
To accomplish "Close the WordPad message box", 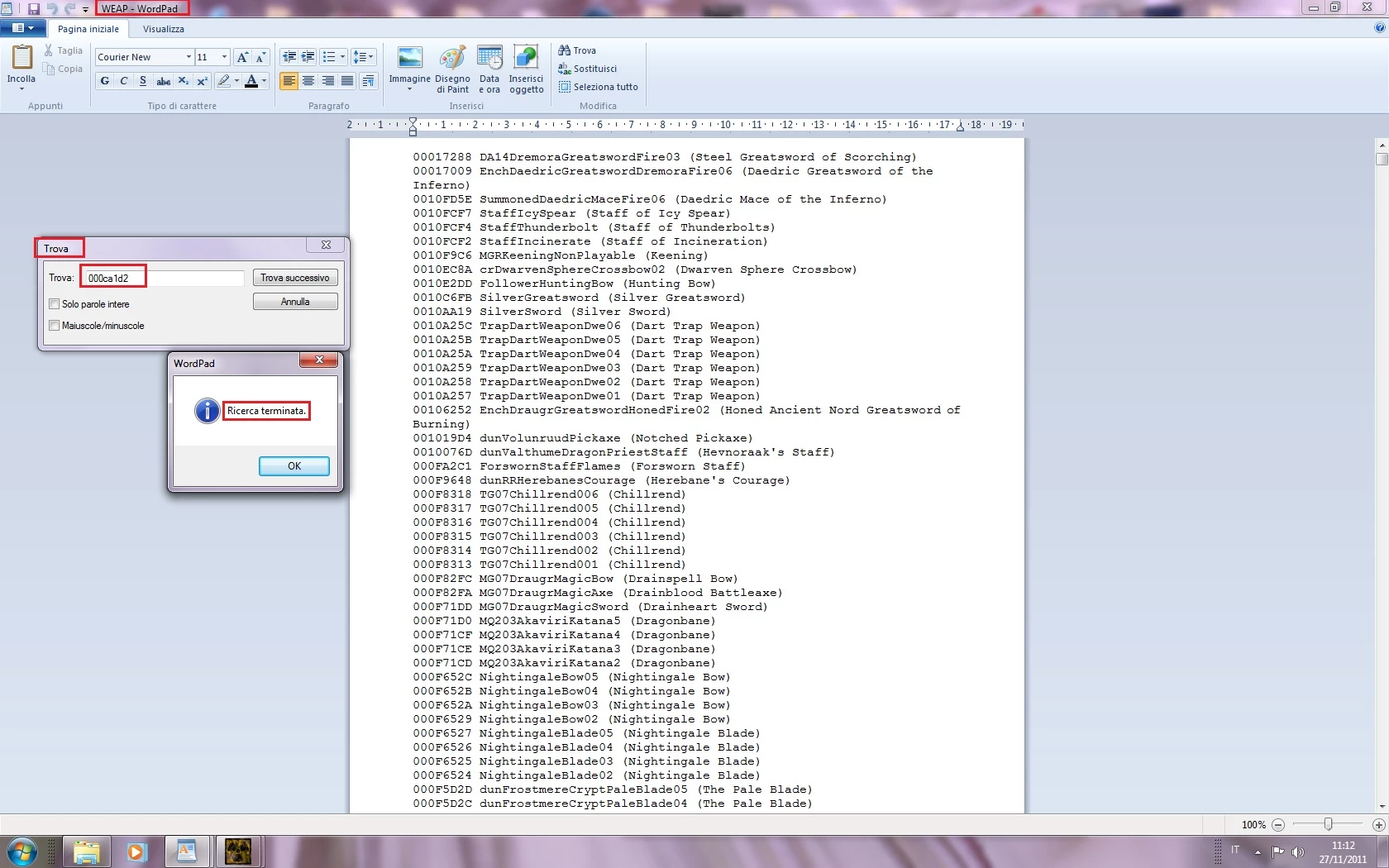I will point(319,360).
